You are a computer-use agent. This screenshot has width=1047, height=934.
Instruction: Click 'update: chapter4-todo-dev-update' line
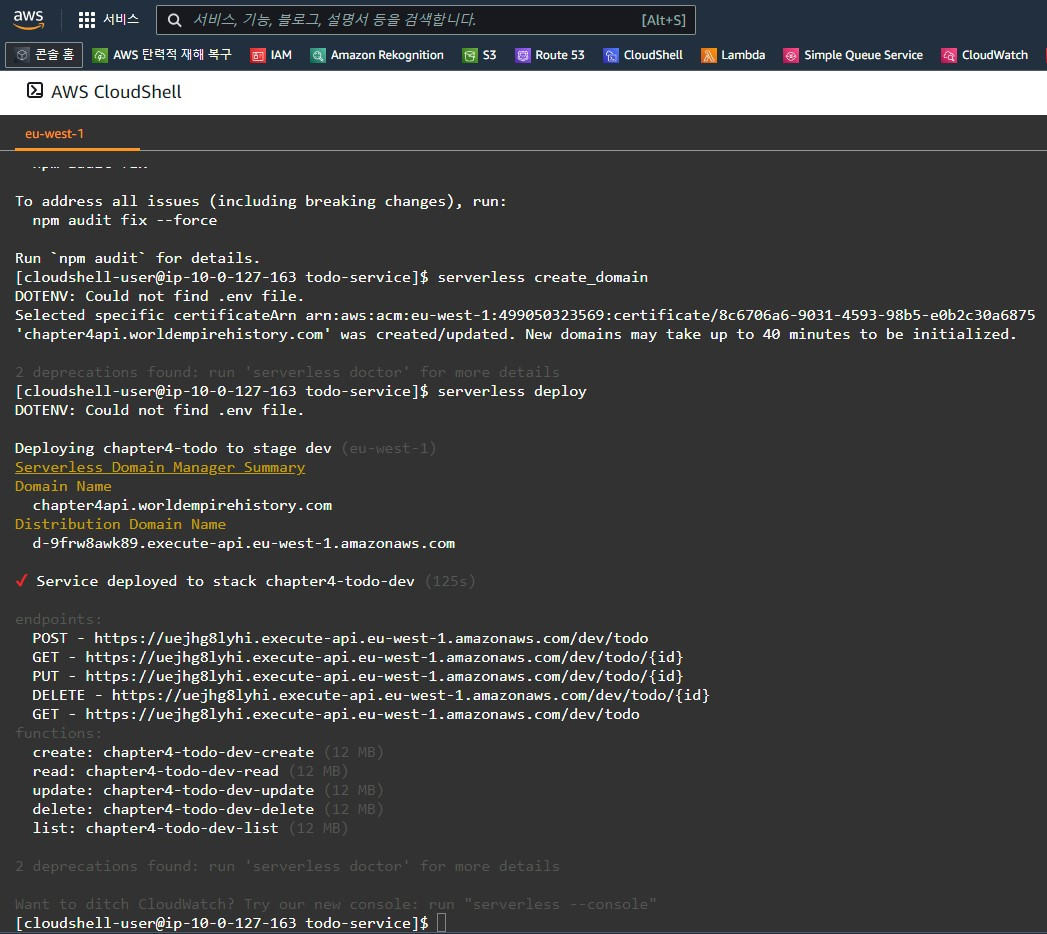[174, 790]
